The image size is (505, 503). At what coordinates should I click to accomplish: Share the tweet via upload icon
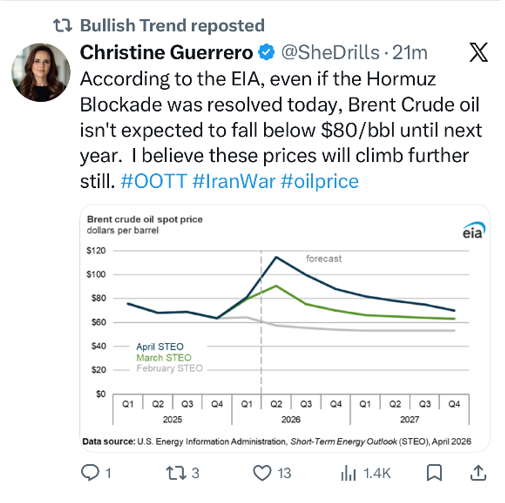478,473
